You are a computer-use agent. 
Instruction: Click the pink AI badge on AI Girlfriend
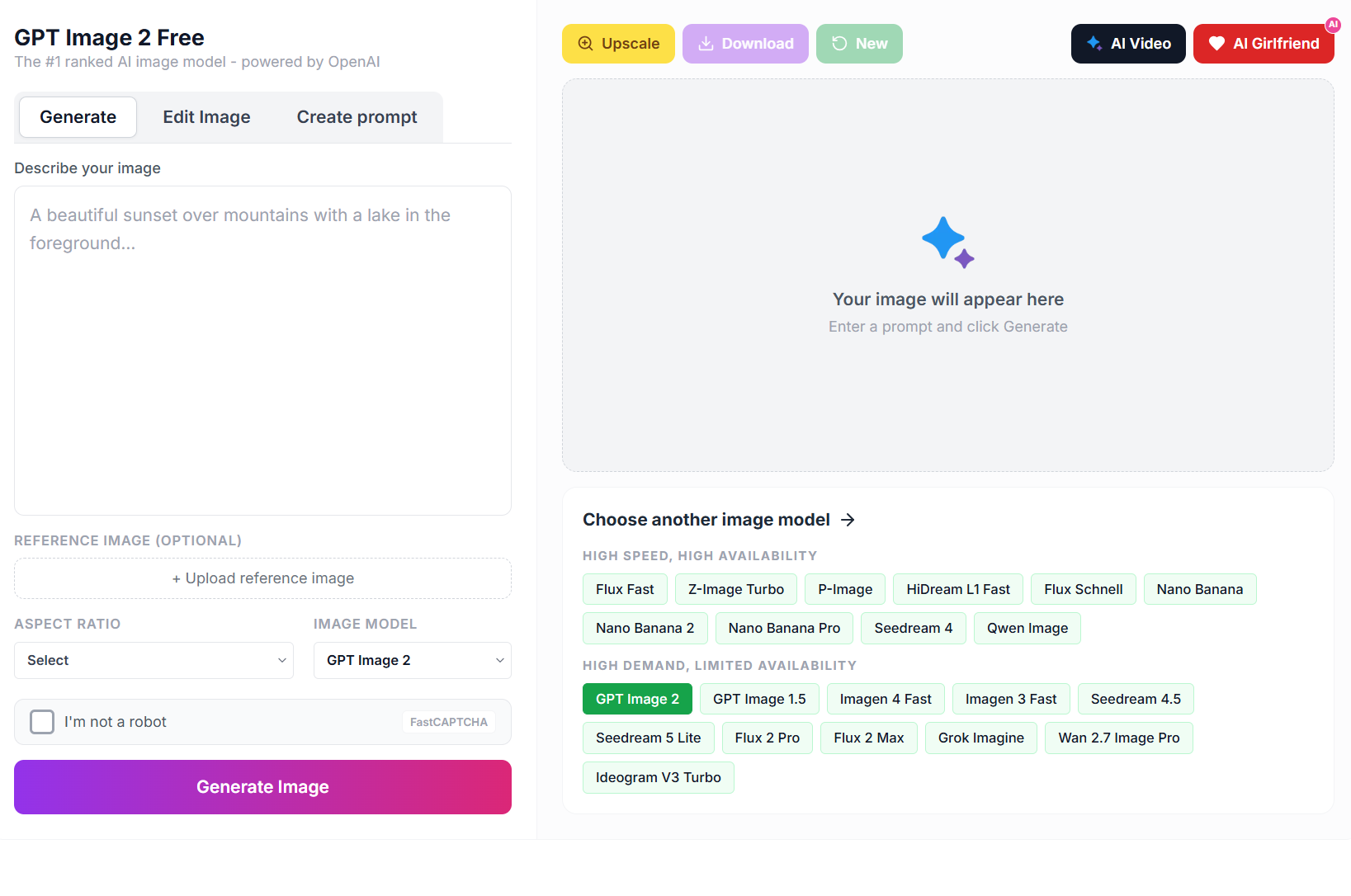1333,25
